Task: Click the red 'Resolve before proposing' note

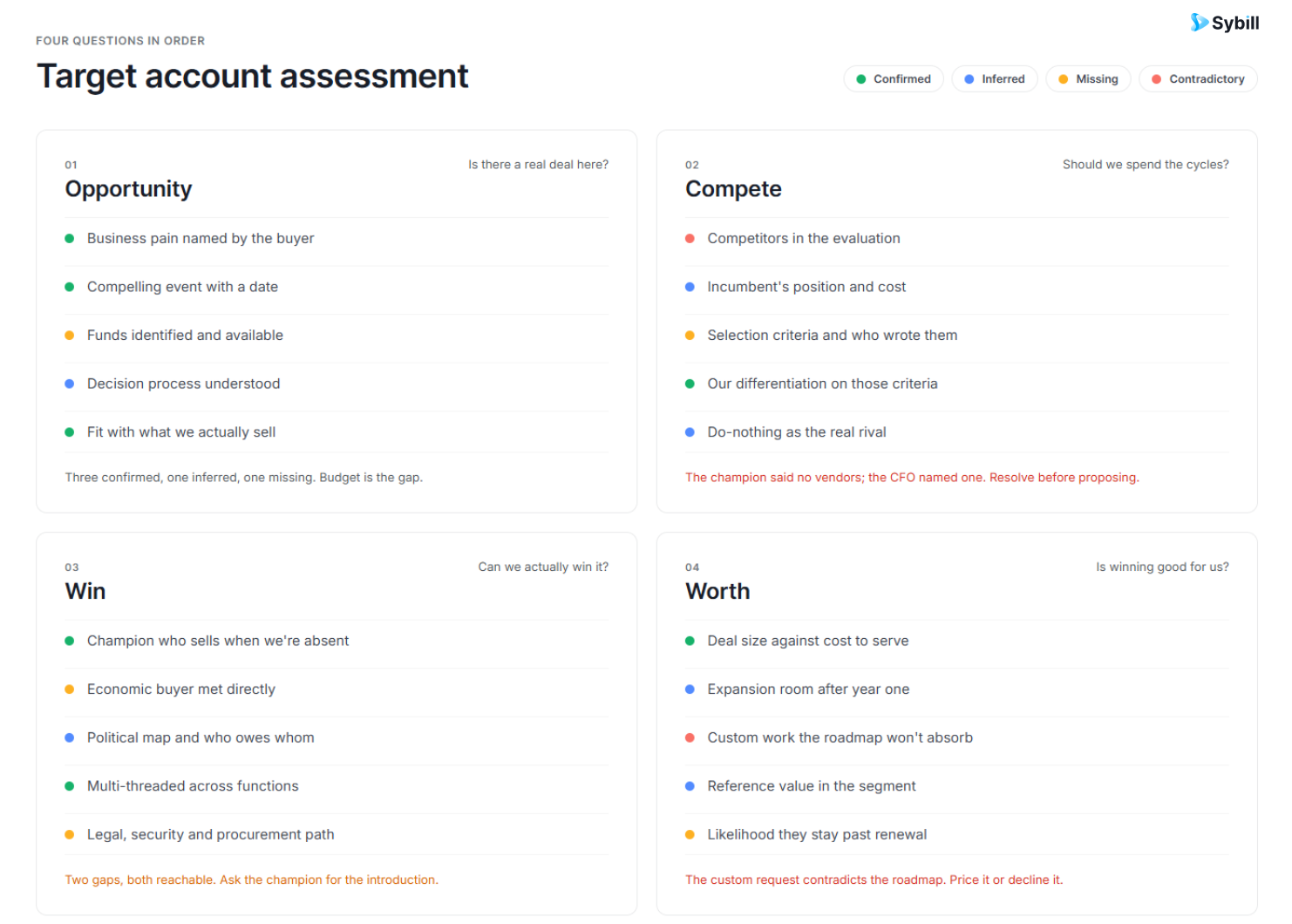Action: pos(912,478)
